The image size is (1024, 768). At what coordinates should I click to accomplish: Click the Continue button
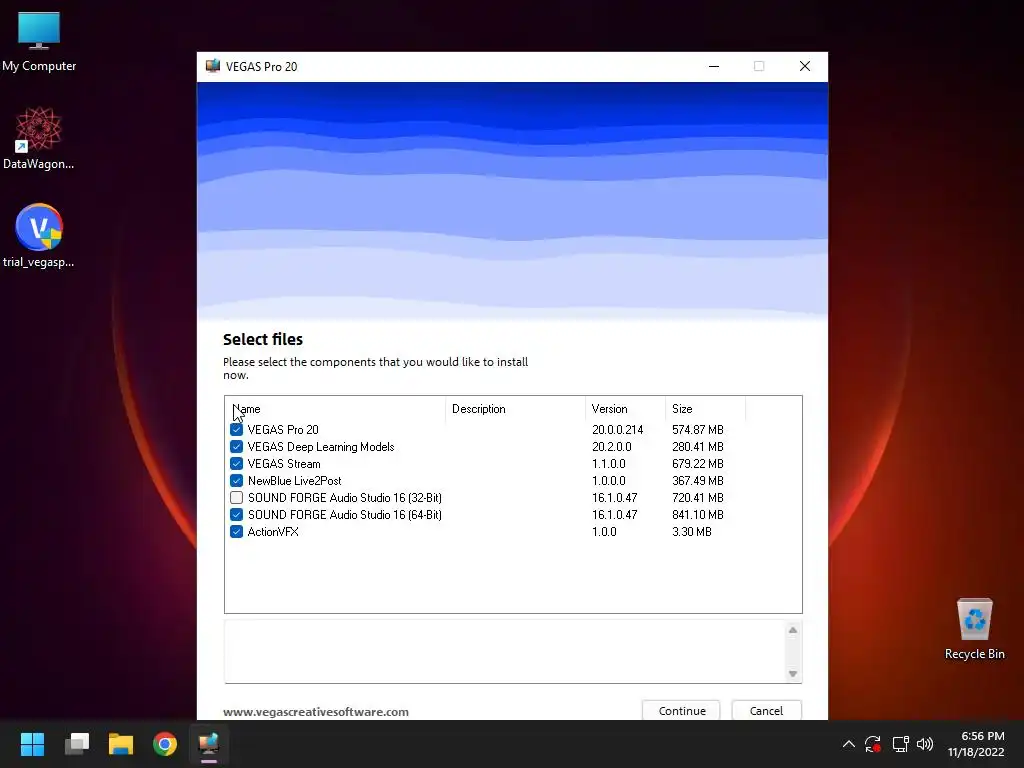pos(681,711)
